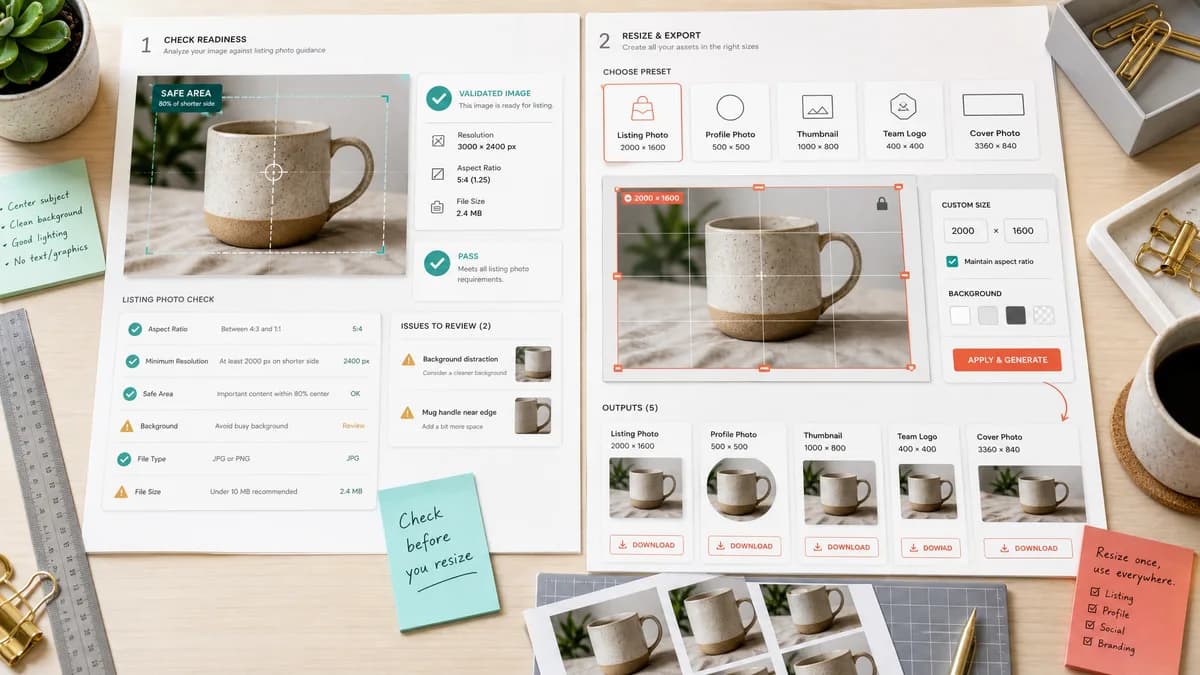Click the custom height field showing 1600

point(1025,230)
